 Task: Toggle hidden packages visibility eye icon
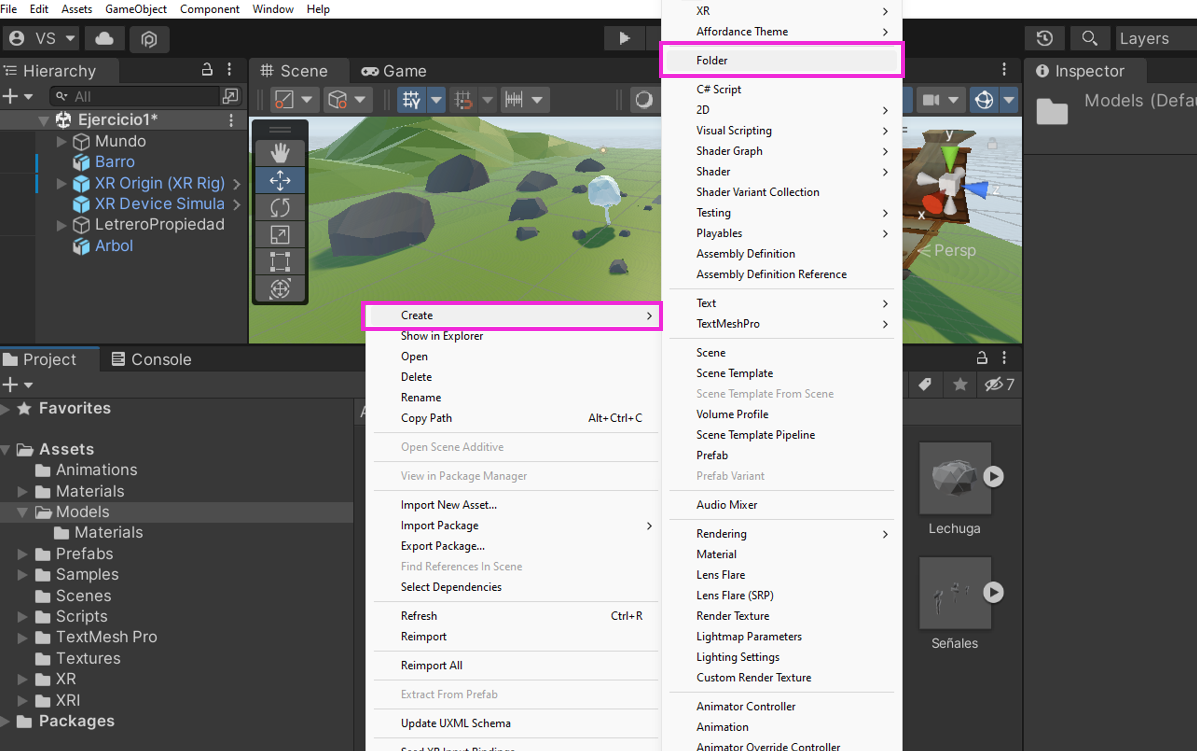998,385
